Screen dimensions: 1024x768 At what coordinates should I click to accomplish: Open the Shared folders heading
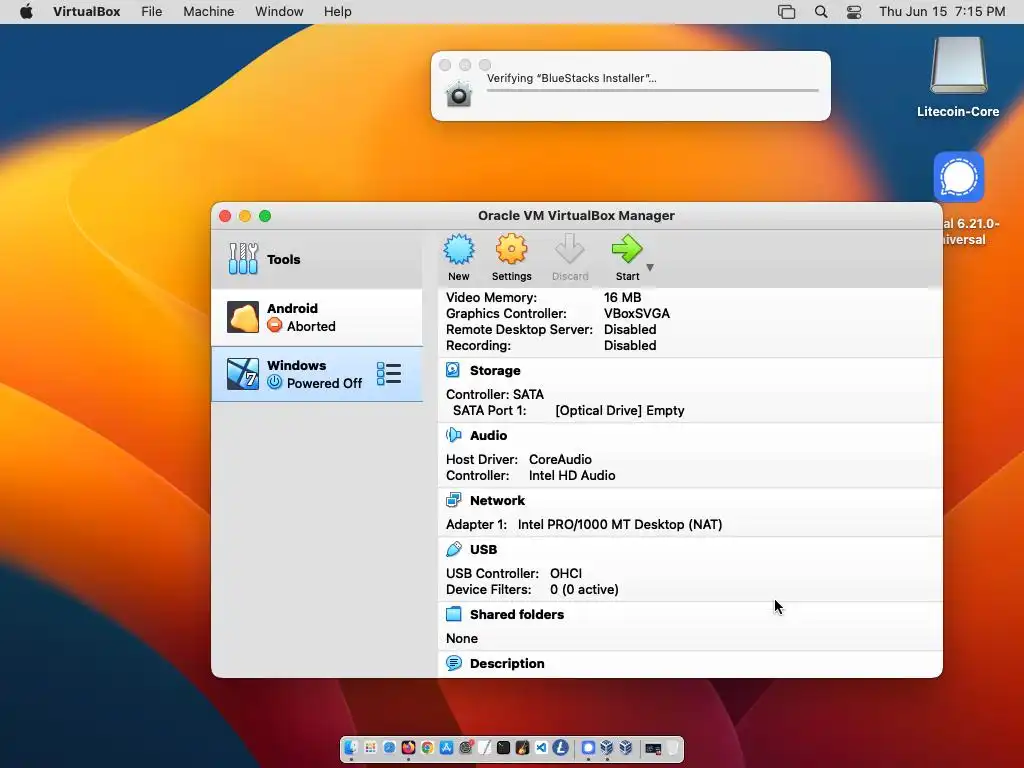pyautogui.click(x=517, y=614)
